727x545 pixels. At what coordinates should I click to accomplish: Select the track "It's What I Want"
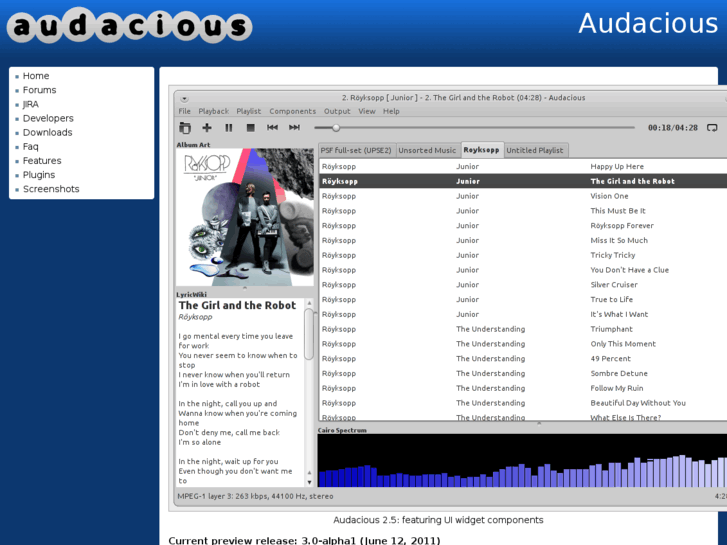click(x=523, y=314)
